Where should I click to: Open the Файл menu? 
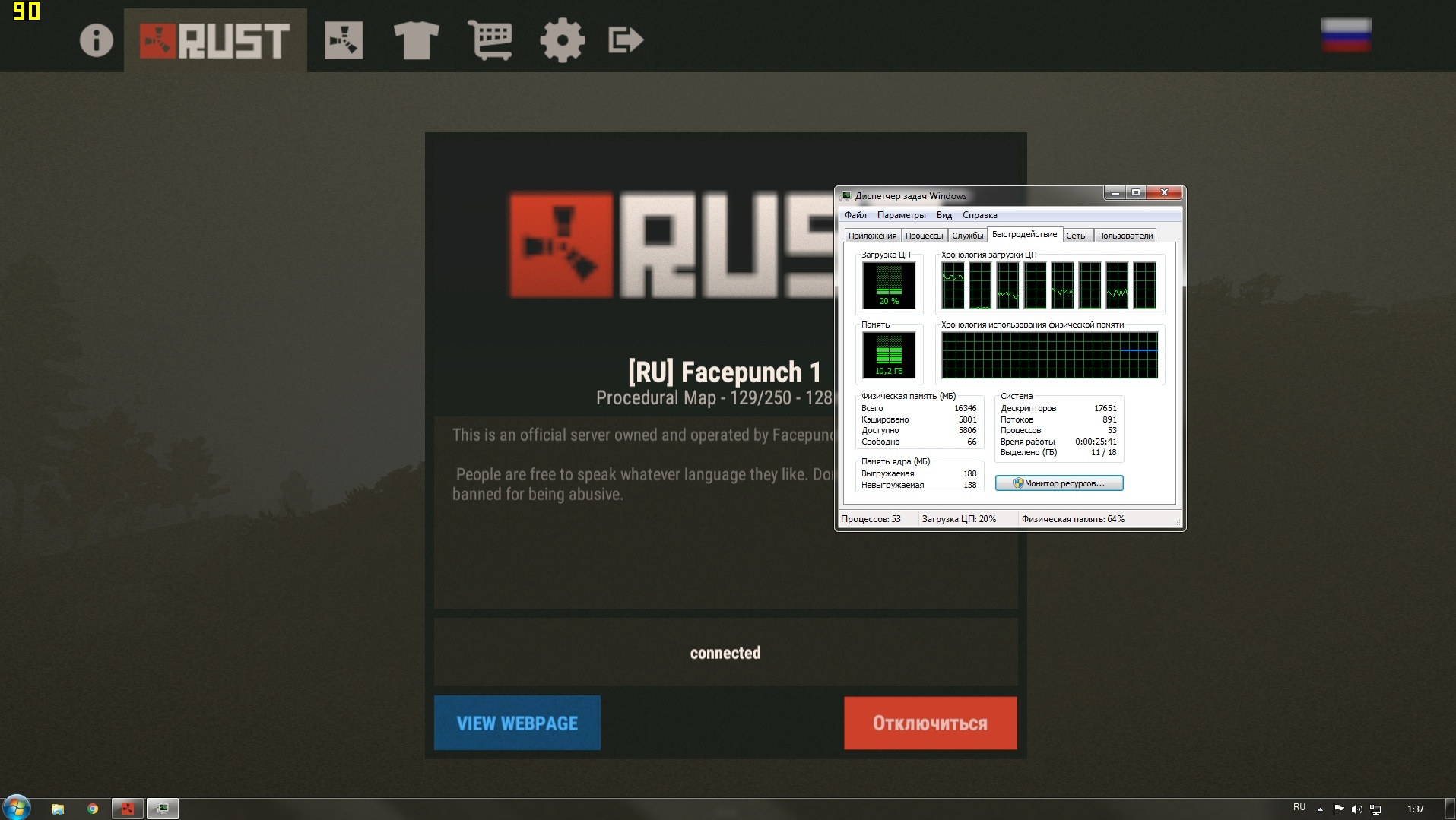(x=855, y=215)
